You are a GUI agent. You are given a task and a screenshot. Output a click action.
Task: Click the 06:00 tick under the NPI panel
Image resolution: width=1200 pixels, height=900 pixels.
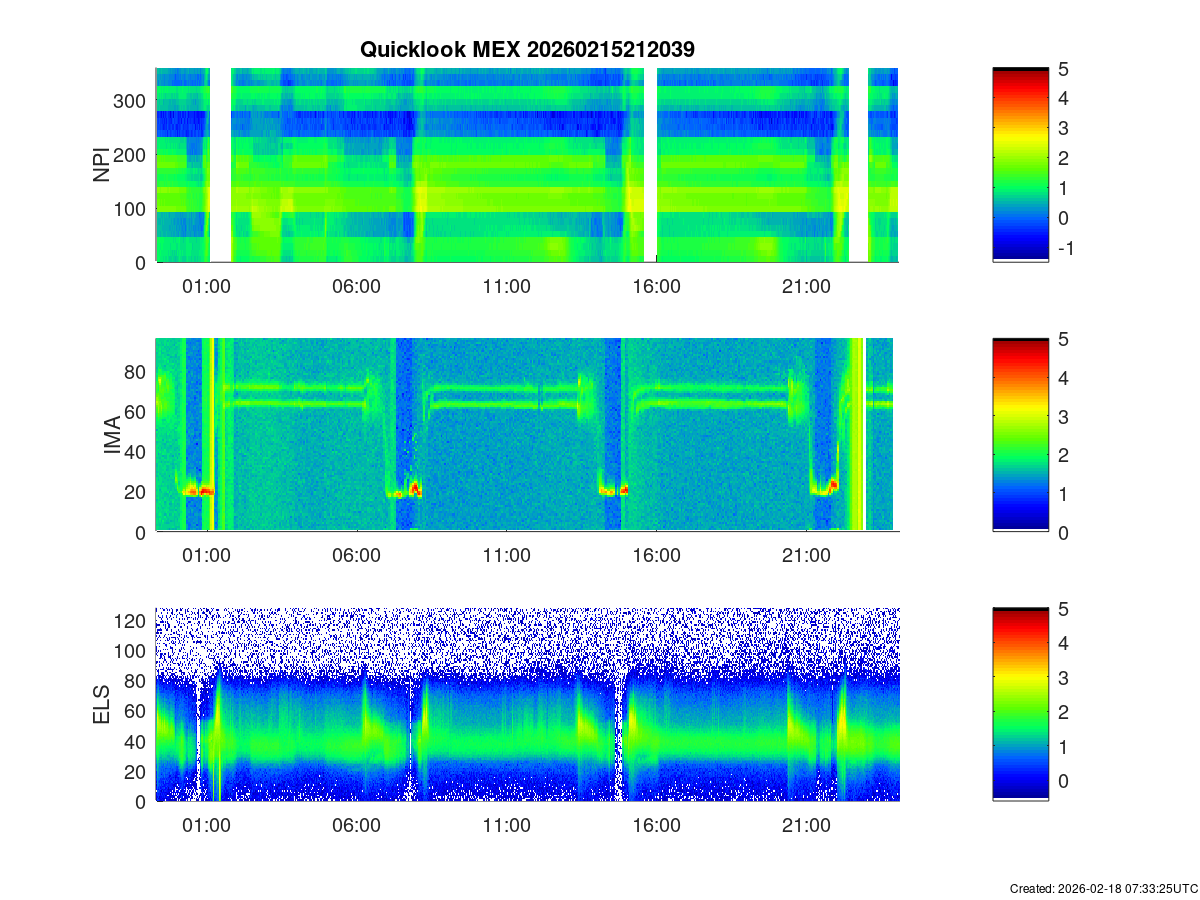click(356, 286)
